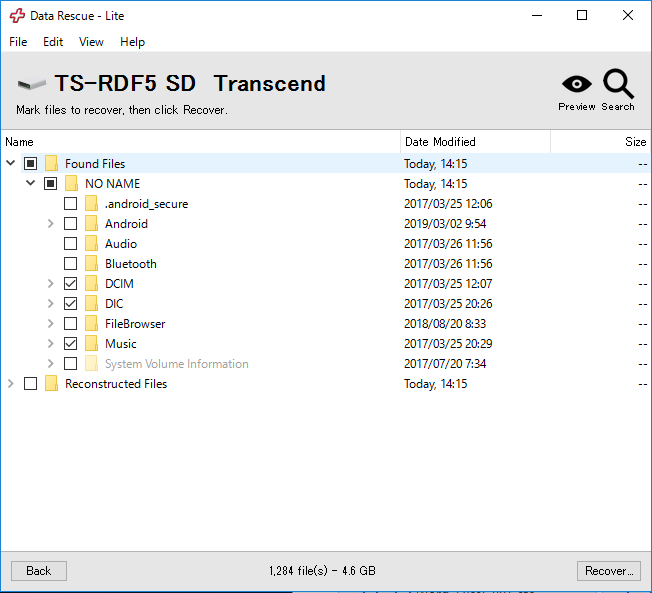Click the Recover... button
This screenshot has height=593, width=652.
(609, 571)
